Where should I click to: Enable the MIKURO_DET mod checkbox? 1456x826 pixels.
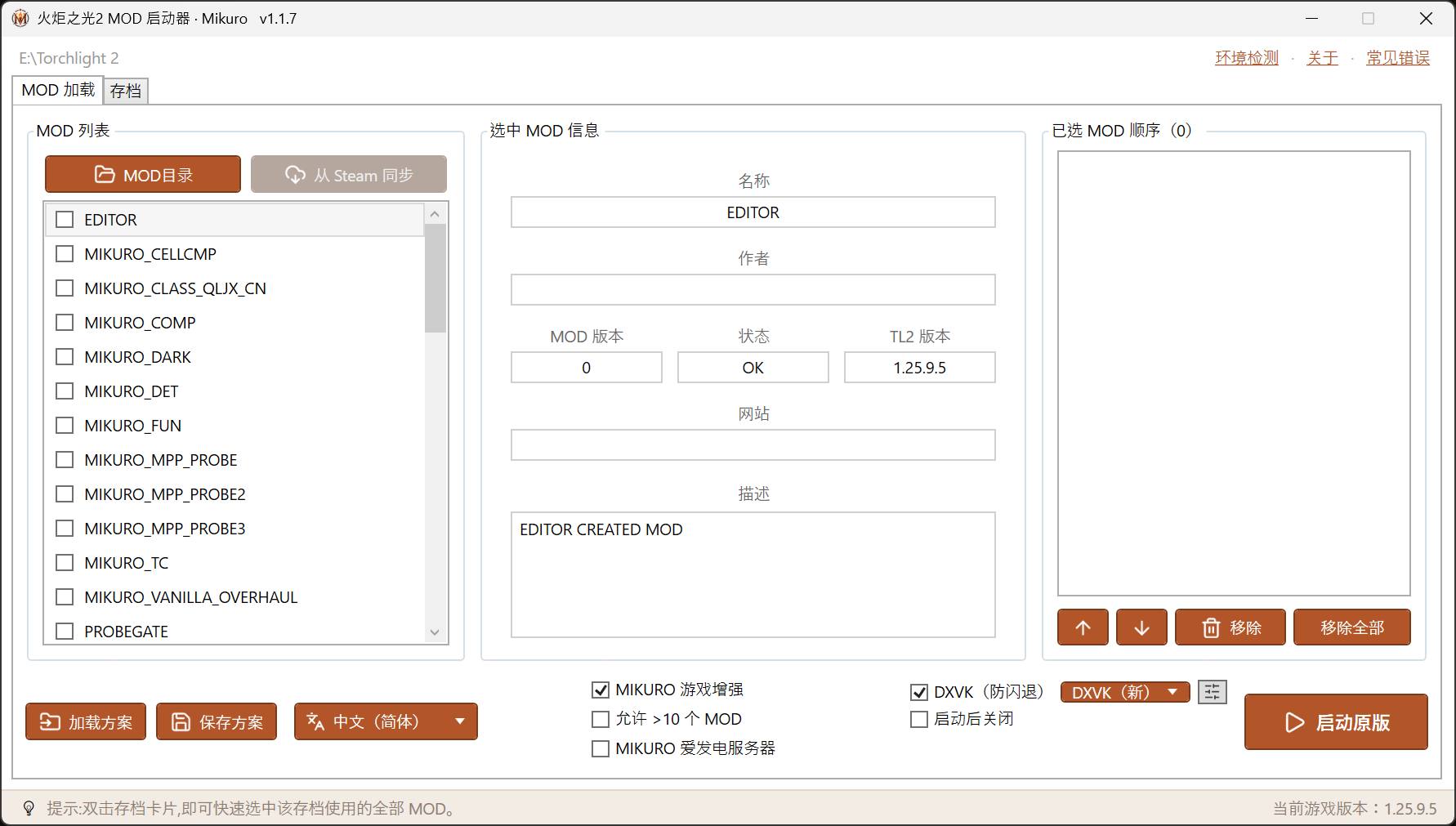65,391
